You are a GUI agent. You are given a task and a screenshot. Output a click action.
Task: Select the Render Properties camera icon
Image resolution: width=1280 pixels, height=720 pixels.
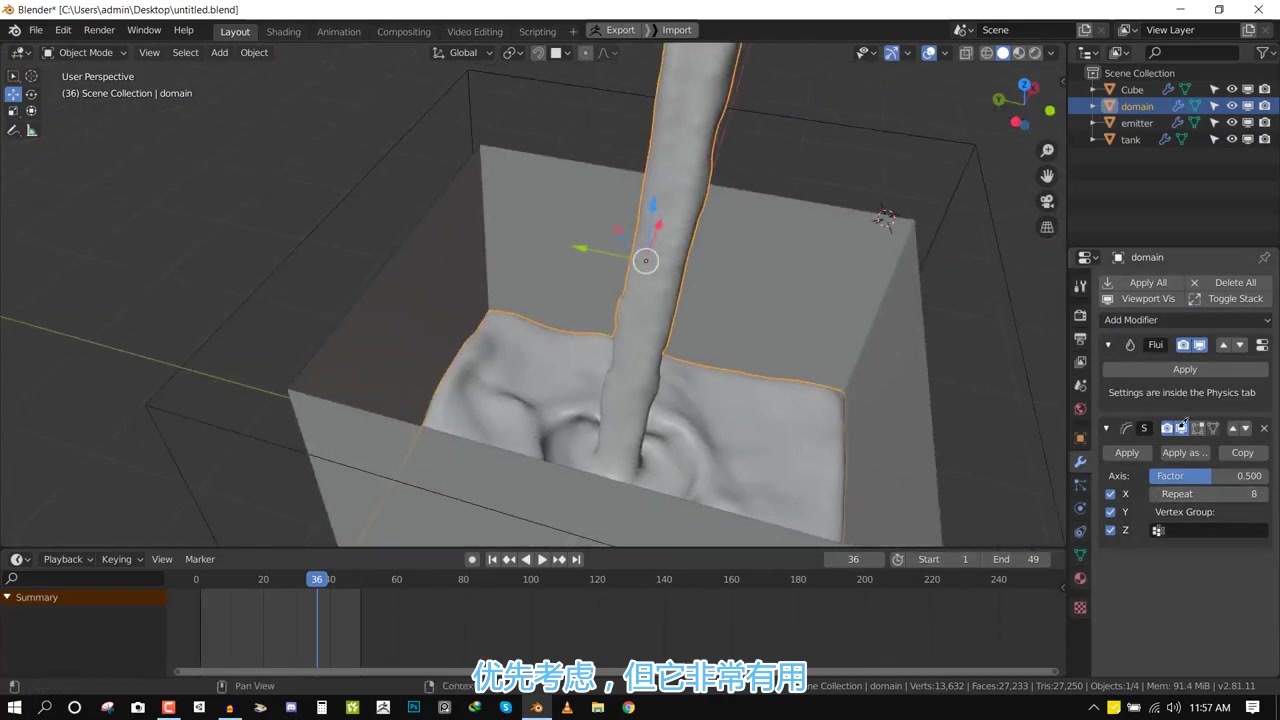tap(1080, 313)
